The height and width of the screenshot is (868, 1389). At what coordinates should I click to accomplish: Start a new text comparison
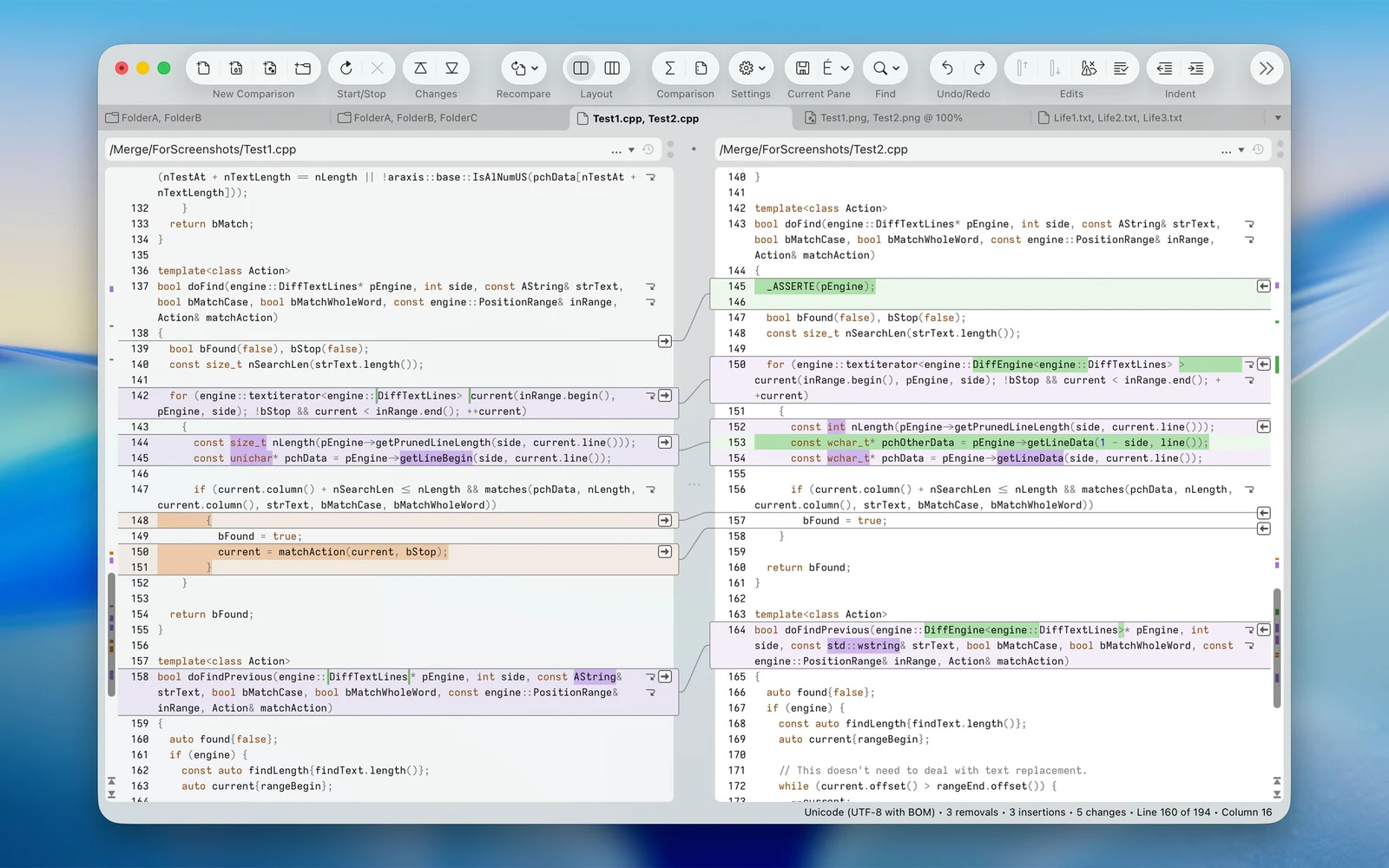[x=203, y=68]
